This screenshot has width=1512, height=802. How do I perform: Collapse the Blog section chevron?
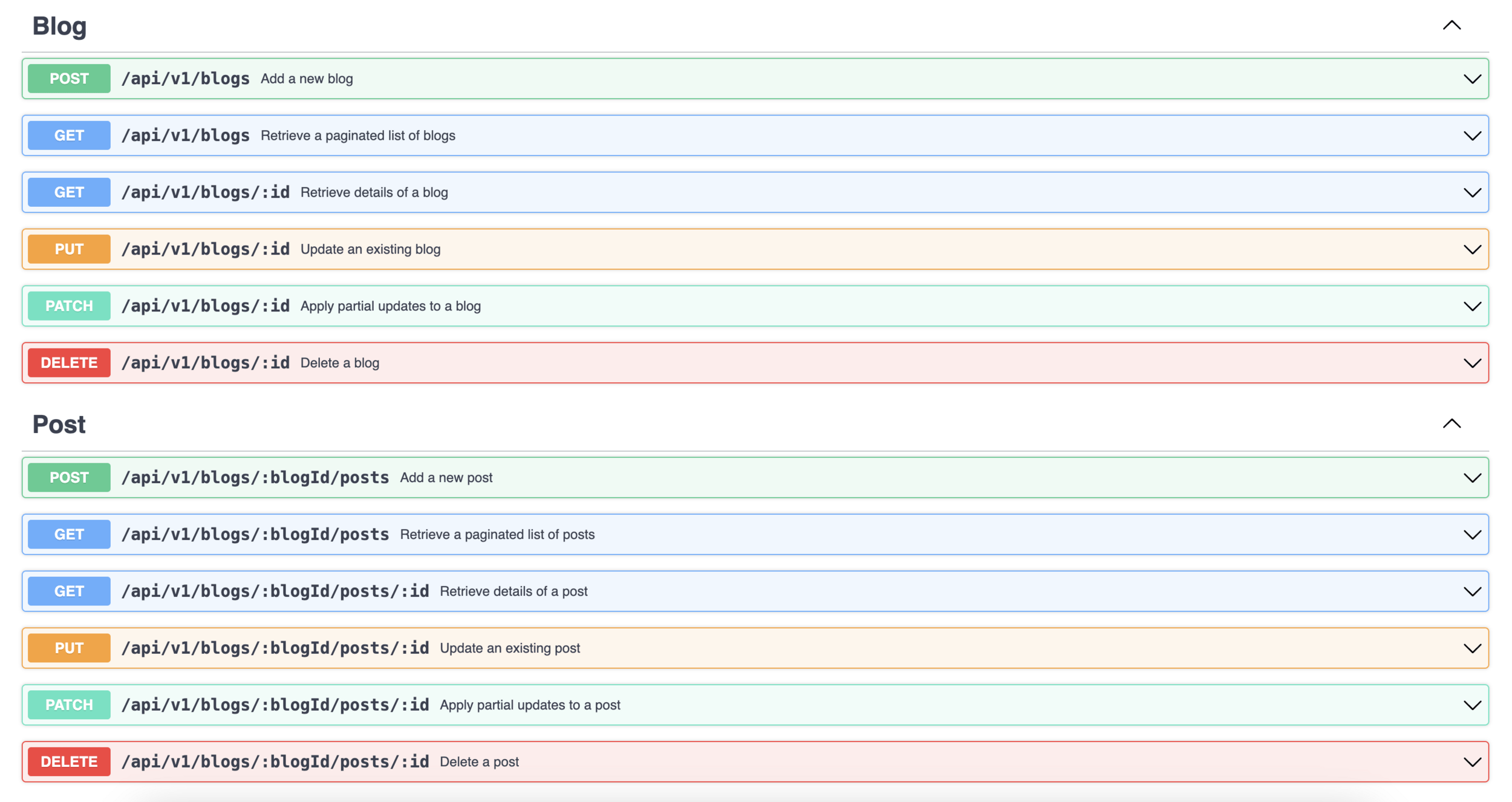(1451, 25)
